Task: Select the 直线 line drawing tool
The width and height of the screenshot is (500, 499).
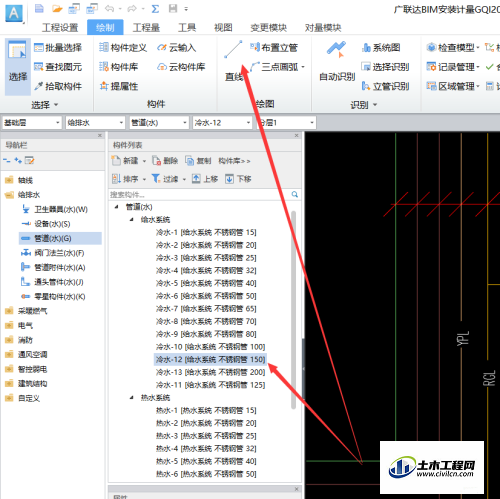Action: pyautogui.click(x=234, y=62)
